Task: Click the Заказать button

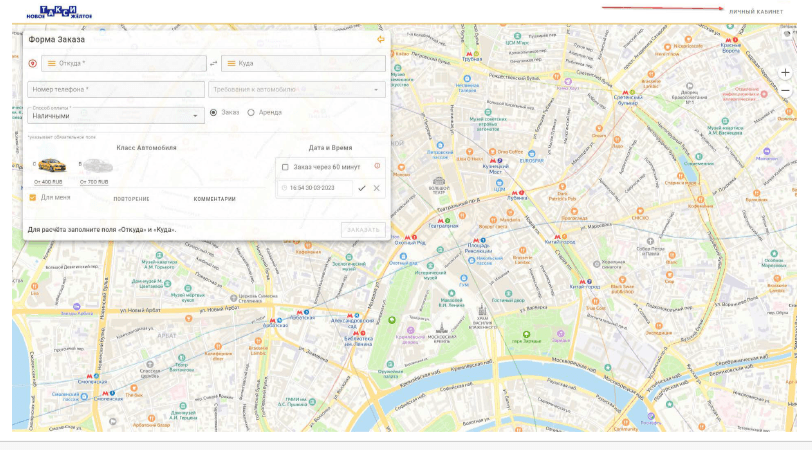Action: pyautogui.click(x=363, y=229)
